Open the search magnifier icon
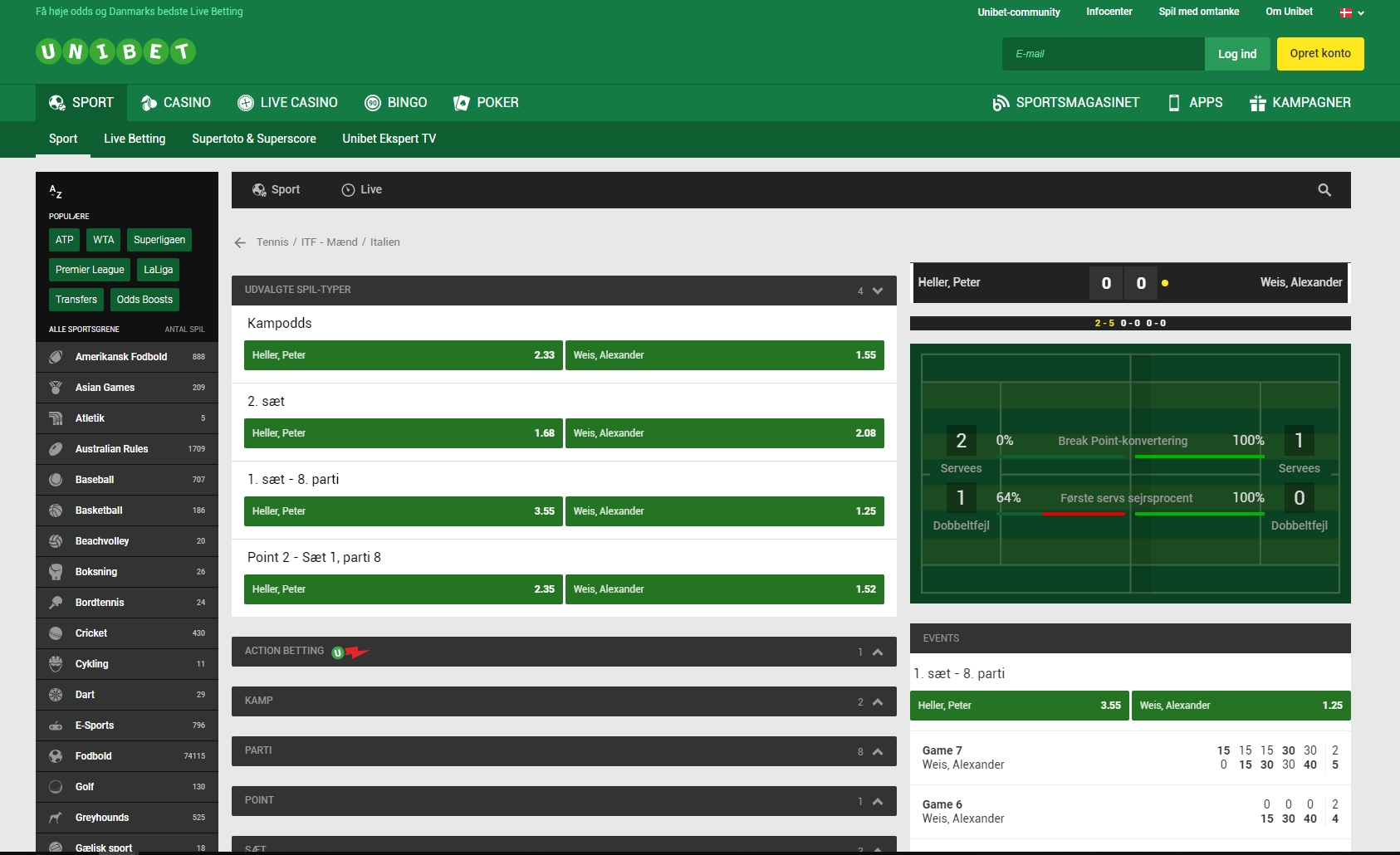 point(1324,189)
